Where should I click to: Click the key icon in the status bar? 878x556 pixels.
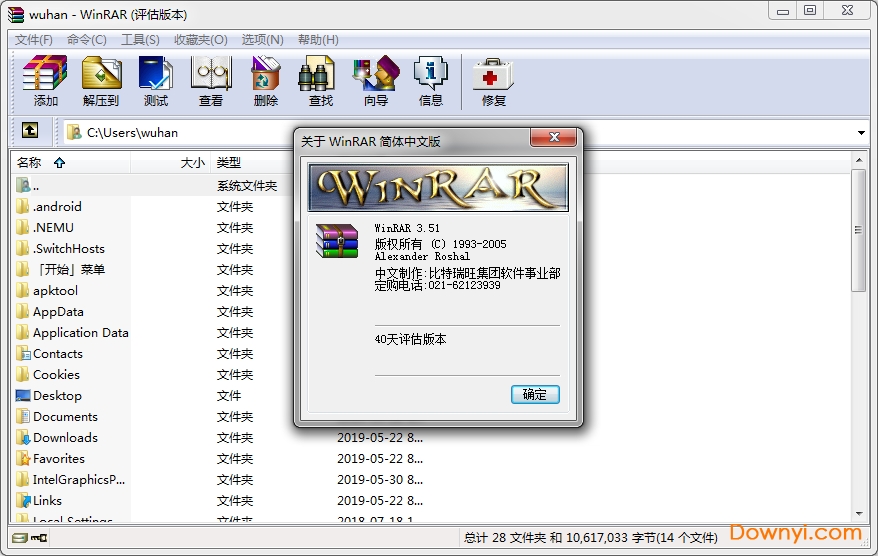(39, 538)
